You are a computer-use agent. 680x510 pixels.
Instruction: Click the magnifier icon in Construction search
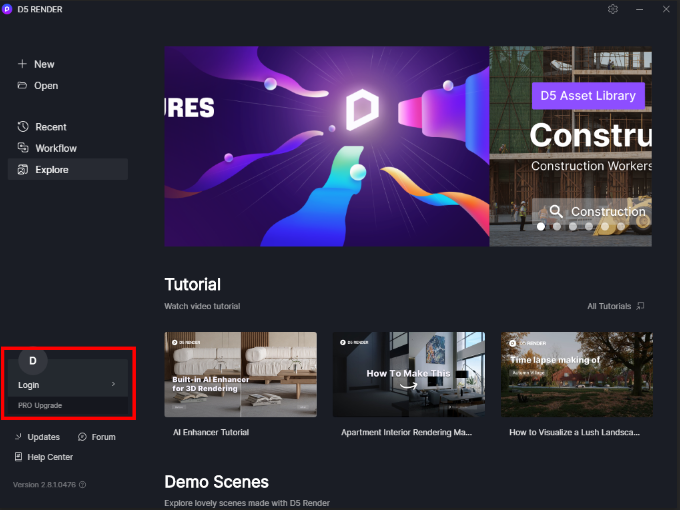point(556,211)
